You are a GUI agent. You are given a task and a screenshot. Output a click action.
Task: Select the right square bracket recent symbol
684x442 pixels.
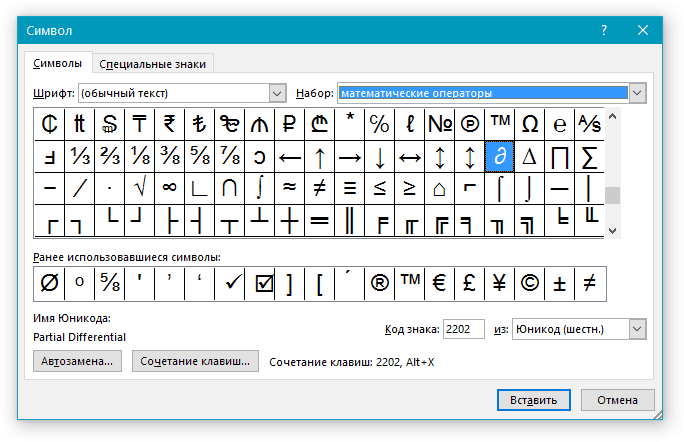tap(290, 284)
